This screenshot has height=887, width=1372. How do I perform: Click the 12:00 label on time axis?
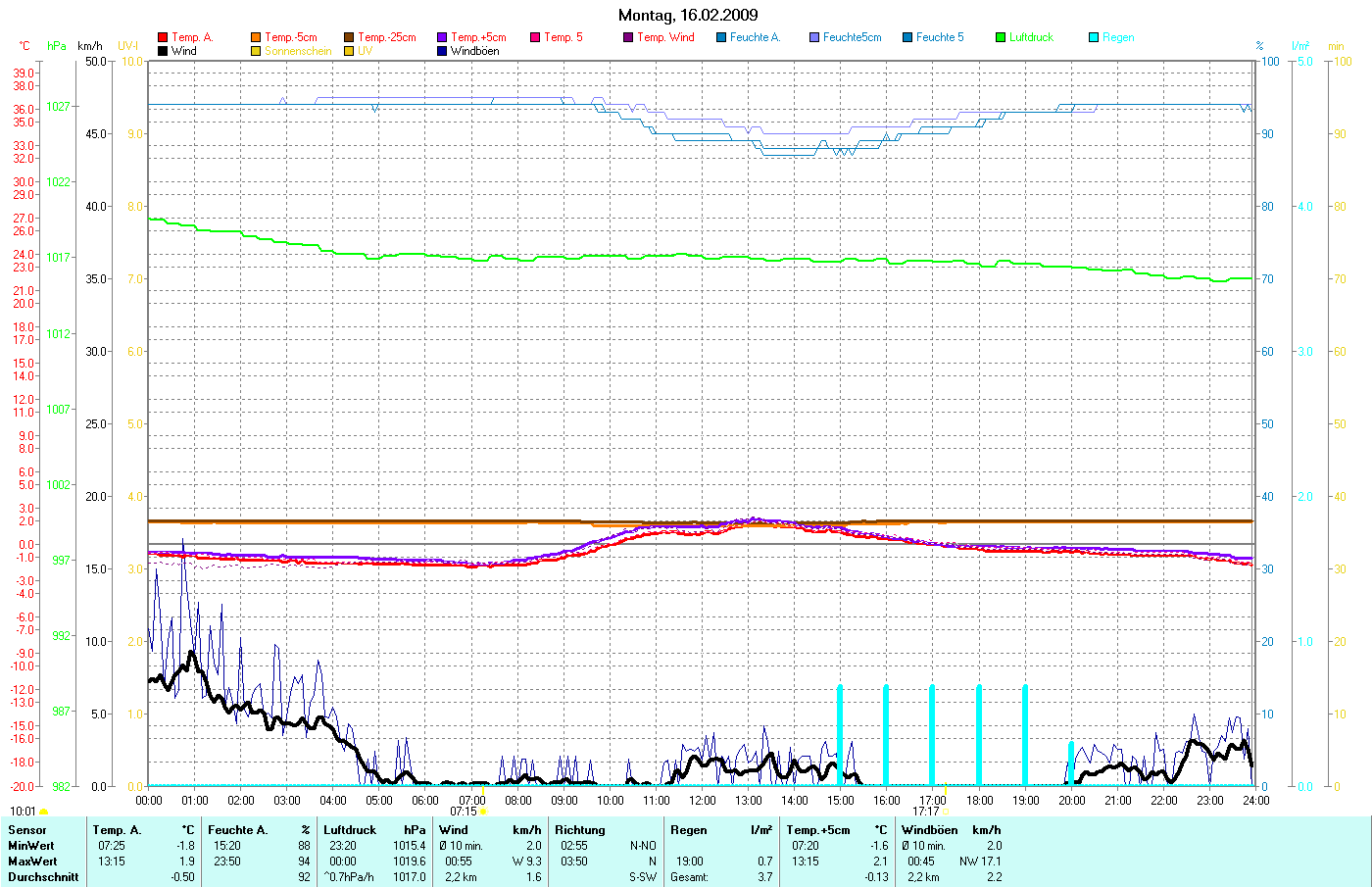tap(702, 800)
